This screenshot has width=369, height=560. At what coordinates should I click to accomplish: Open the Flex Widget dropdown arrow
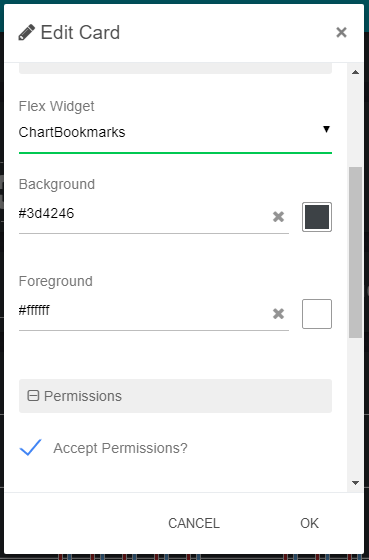[x=326, y=129]
